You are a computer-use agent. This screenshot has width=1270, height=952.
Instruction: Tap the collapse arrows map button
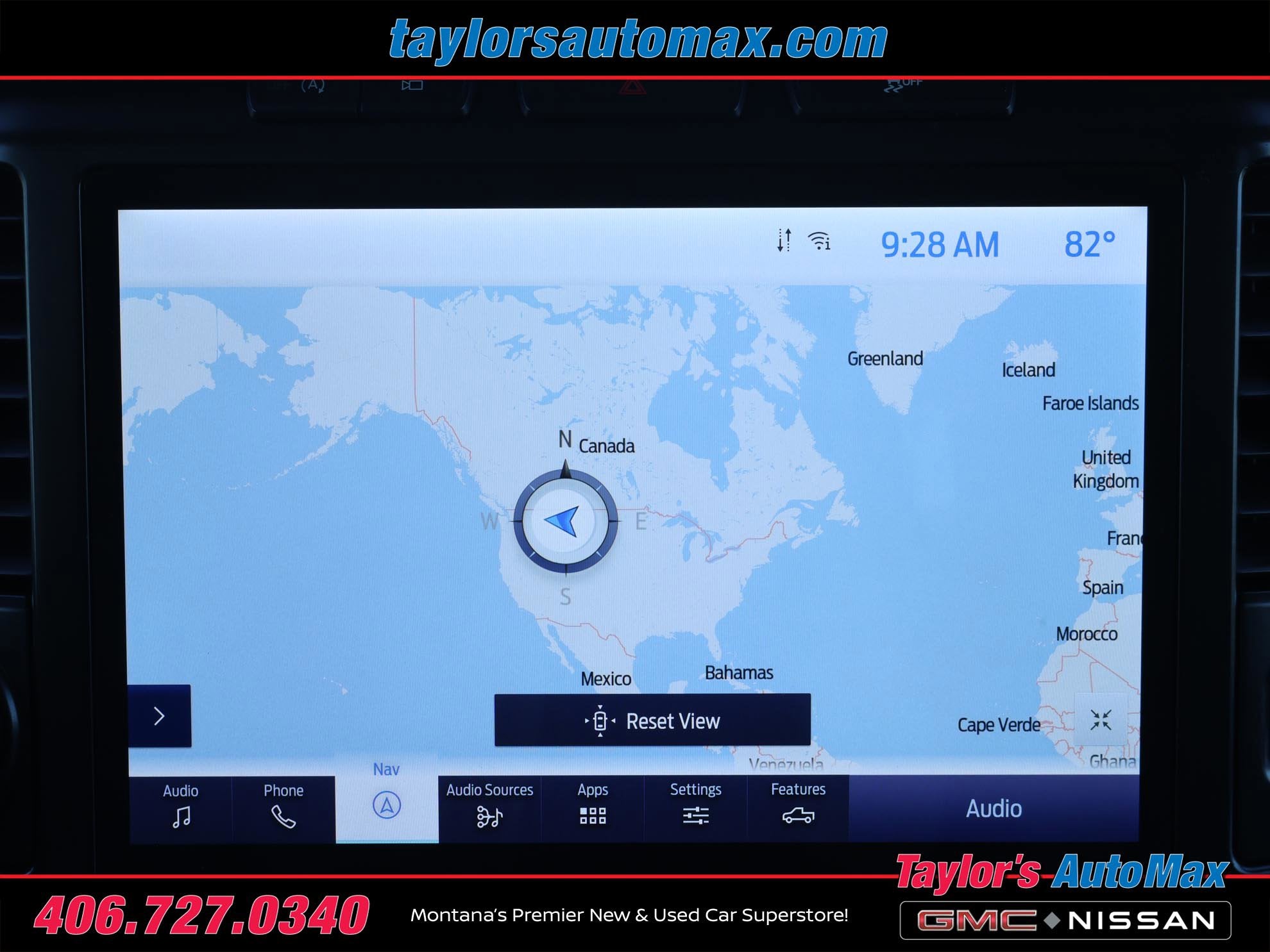1101,720
